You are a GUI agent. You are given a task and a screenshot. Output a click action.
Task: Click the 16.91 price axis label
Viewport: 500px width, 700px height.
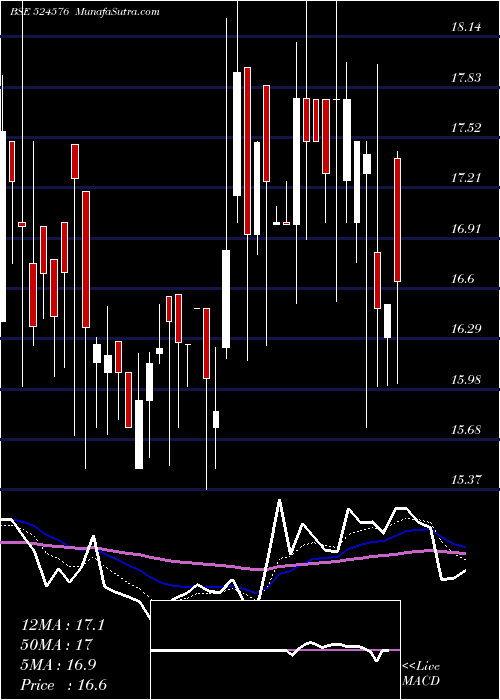pyautogui.click(x=466, y=229)
